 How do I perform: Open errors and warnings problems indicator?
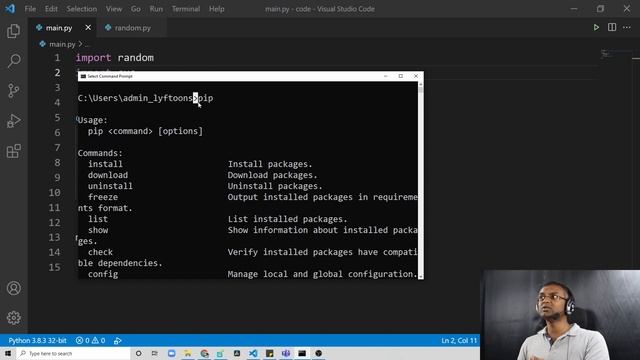click(91, 340)
